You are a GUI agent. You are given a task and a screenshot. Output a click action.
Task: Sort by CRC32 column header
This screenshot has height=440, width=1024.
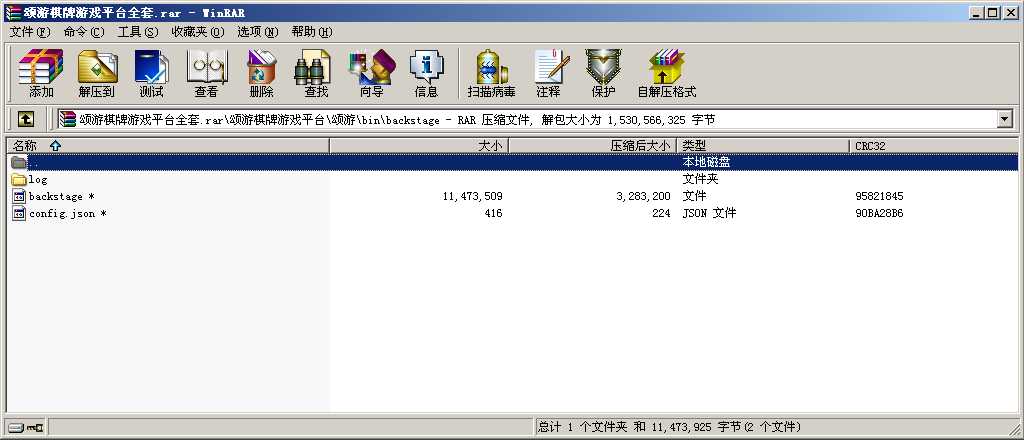pyautogui.click(x=934, y=146)
